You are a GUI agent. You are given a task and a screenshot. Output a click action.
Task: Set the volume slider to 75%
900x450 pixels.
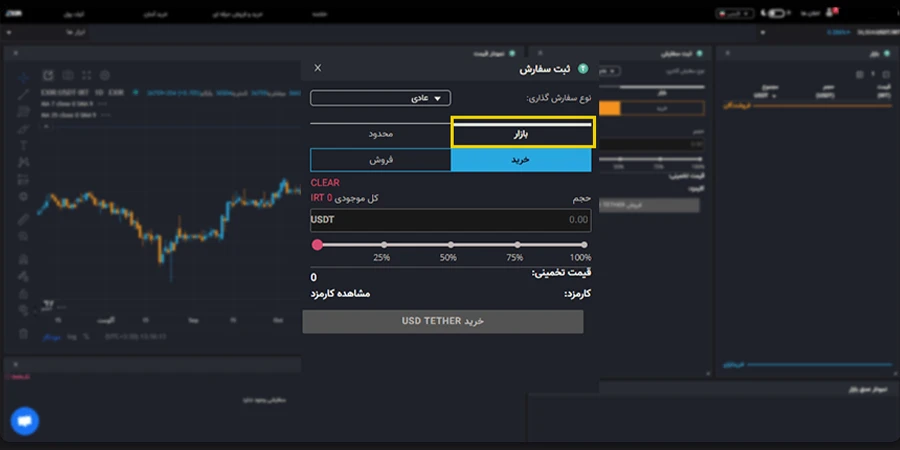(x=518, y=245)
